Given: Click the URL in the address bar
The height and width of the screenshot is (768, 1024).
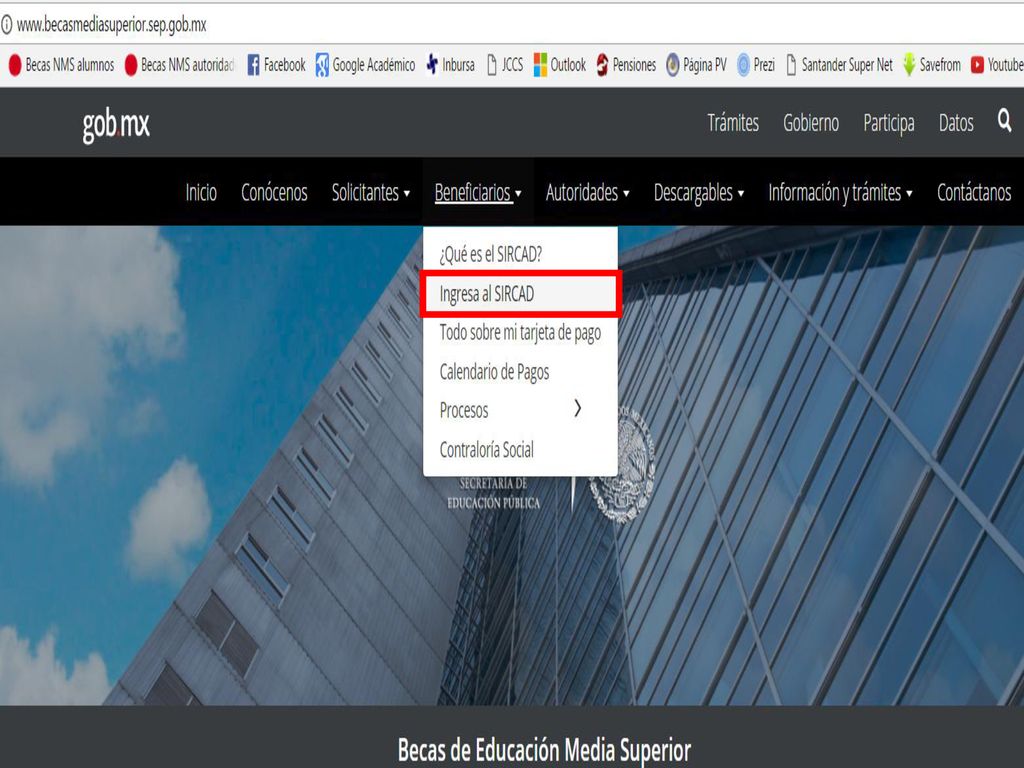Looking at the screenshot, I should click(x=112, y=25).
